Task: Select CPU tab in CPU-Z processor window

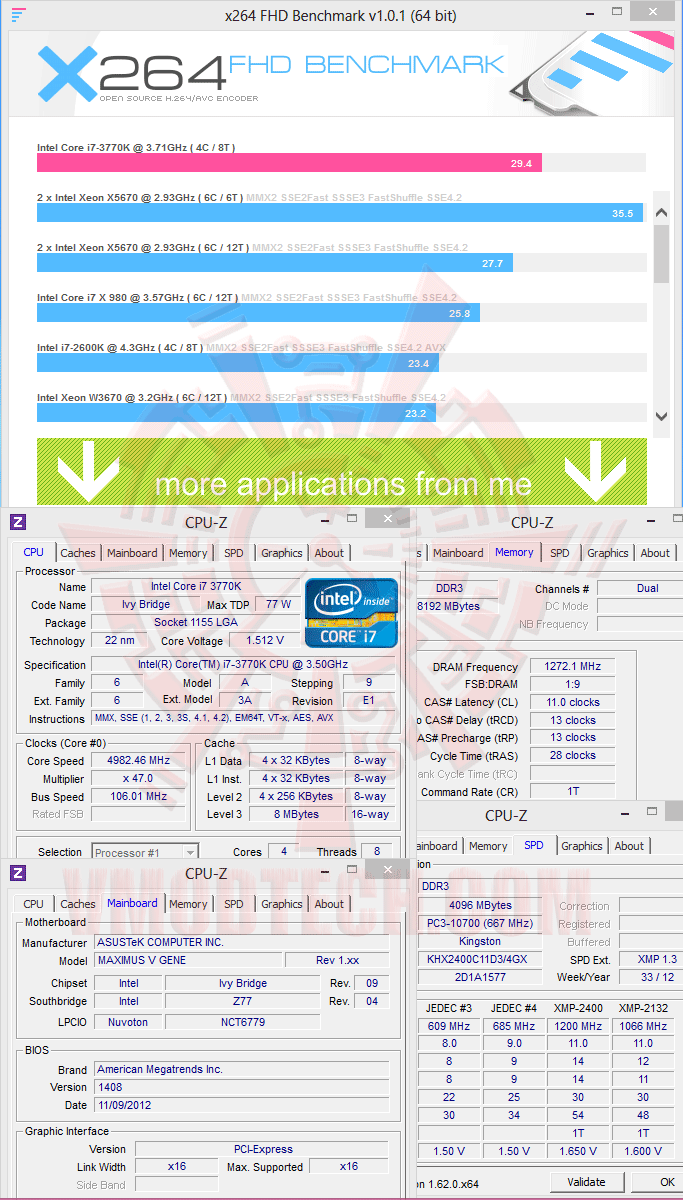Action: point(34,552)
